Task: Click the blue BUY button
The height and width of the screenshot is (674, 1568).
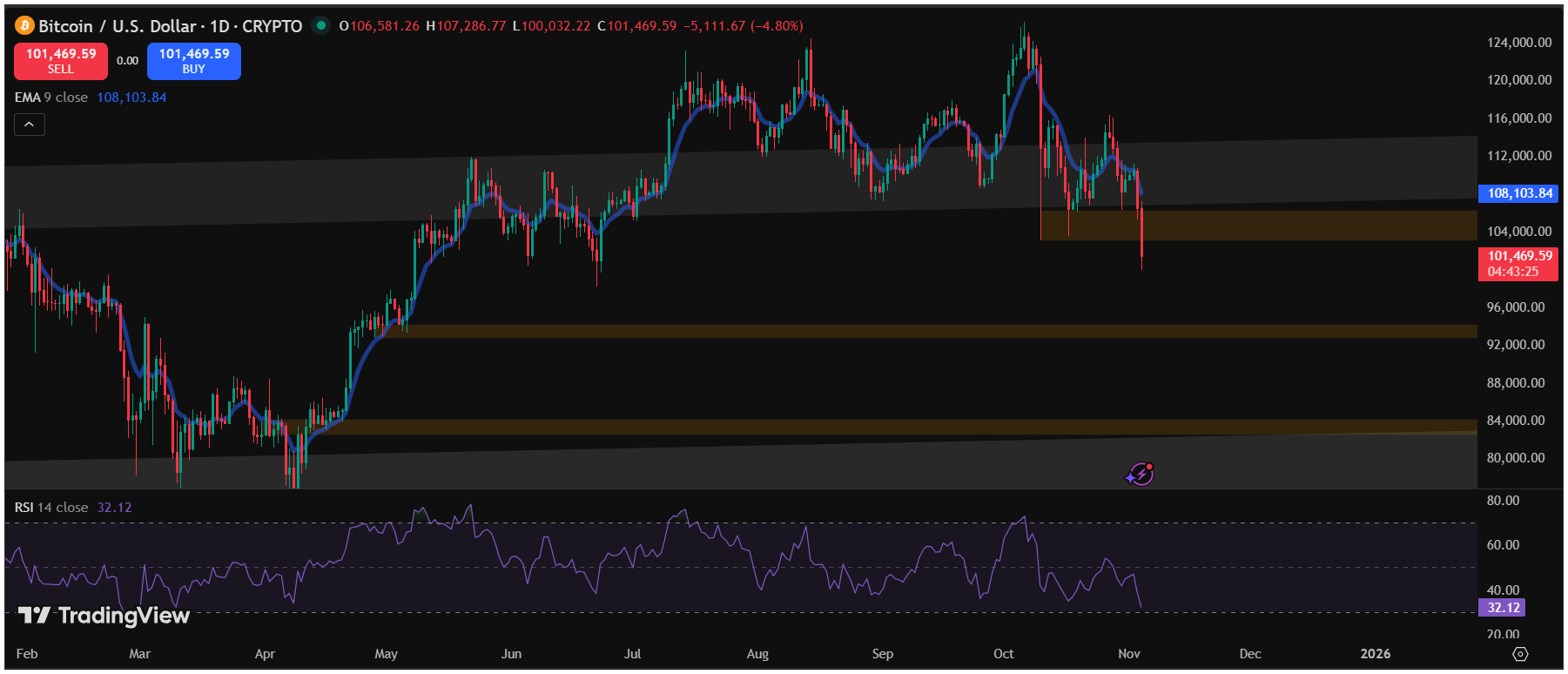Action: [193, 61]
